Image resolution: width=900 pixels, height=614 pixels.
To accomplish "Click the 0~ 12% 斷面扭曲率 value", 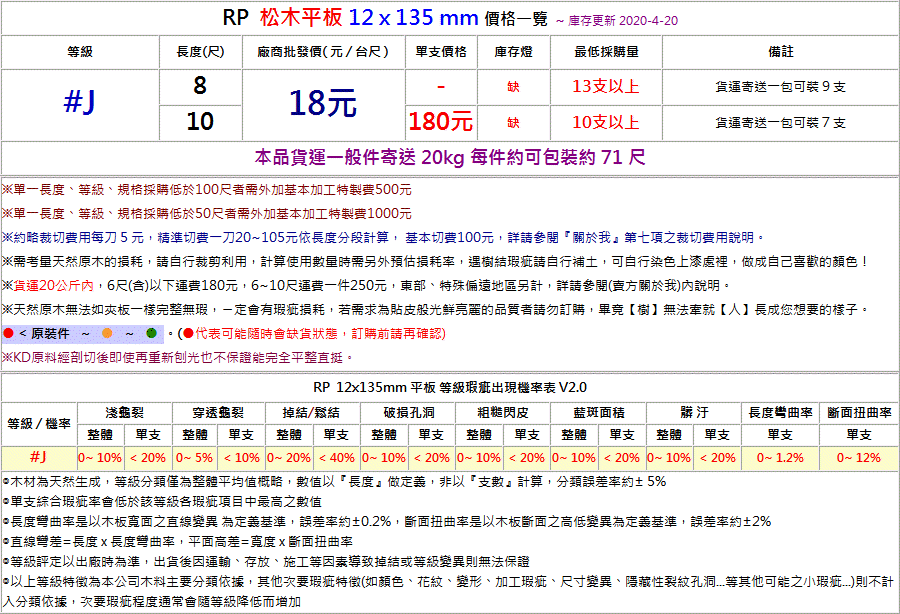I will click(859, 458).
